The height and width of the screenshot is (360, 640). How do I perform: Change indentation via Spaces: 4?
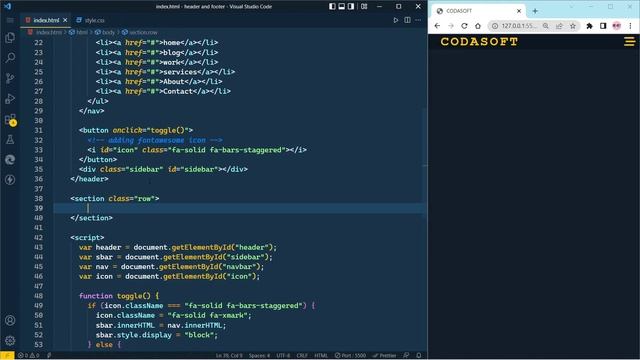(260, 356)
